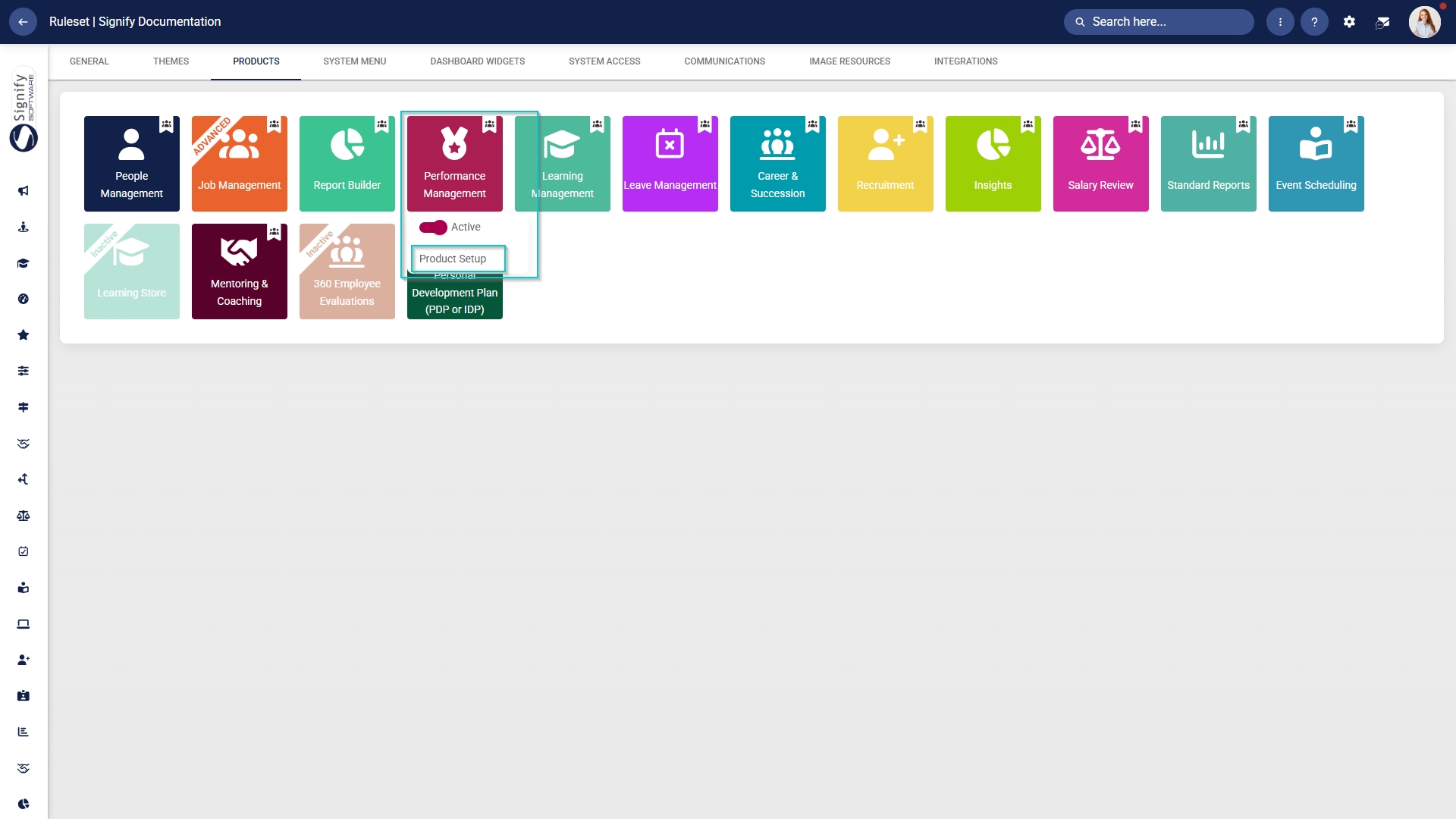Screen dimensions: 1456x819
Task: Select the Report Builder product tile
Action: 347,164
